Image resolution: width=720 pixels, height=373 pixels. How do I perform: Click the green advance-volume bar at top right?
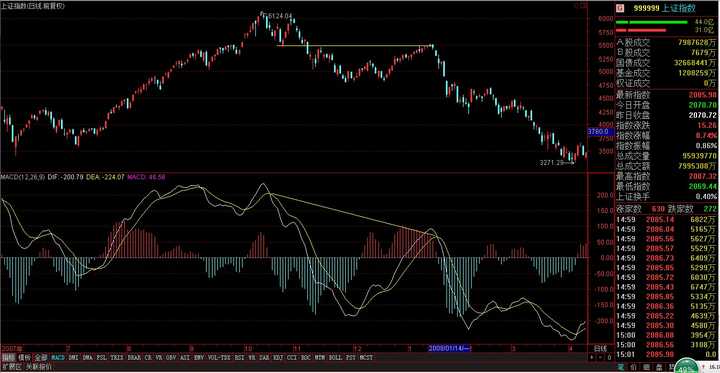(x=651, y=22)
